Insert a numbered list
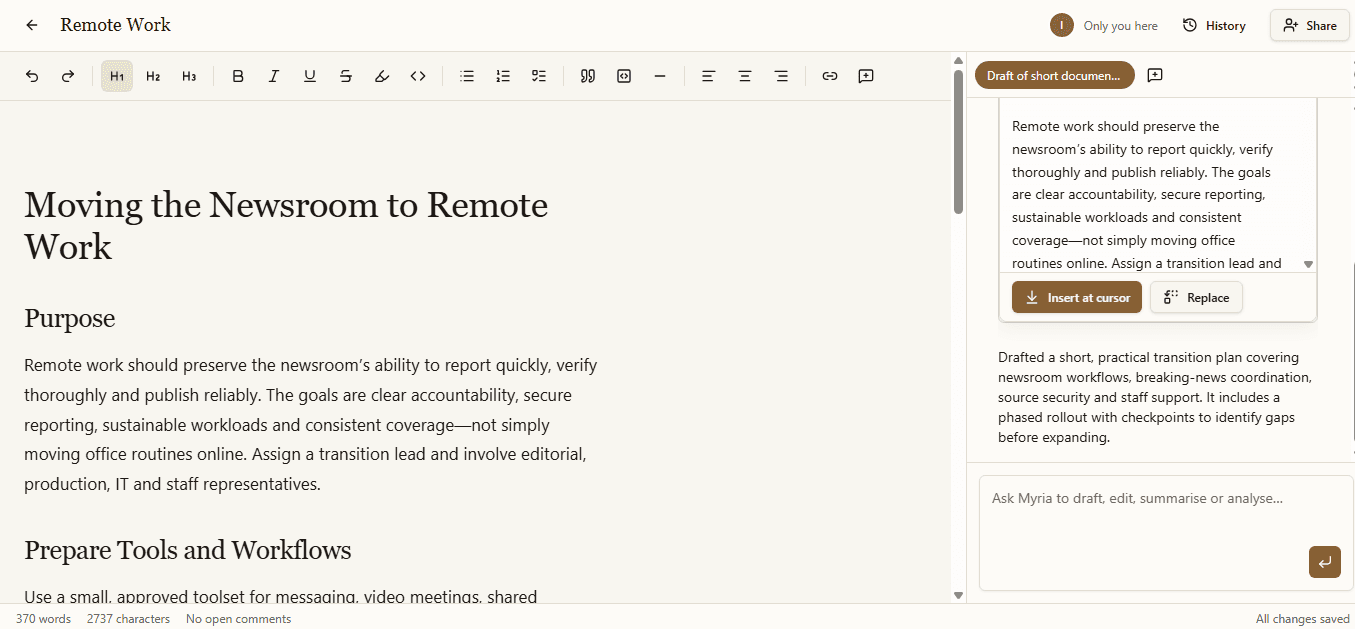 coord(503,76)
